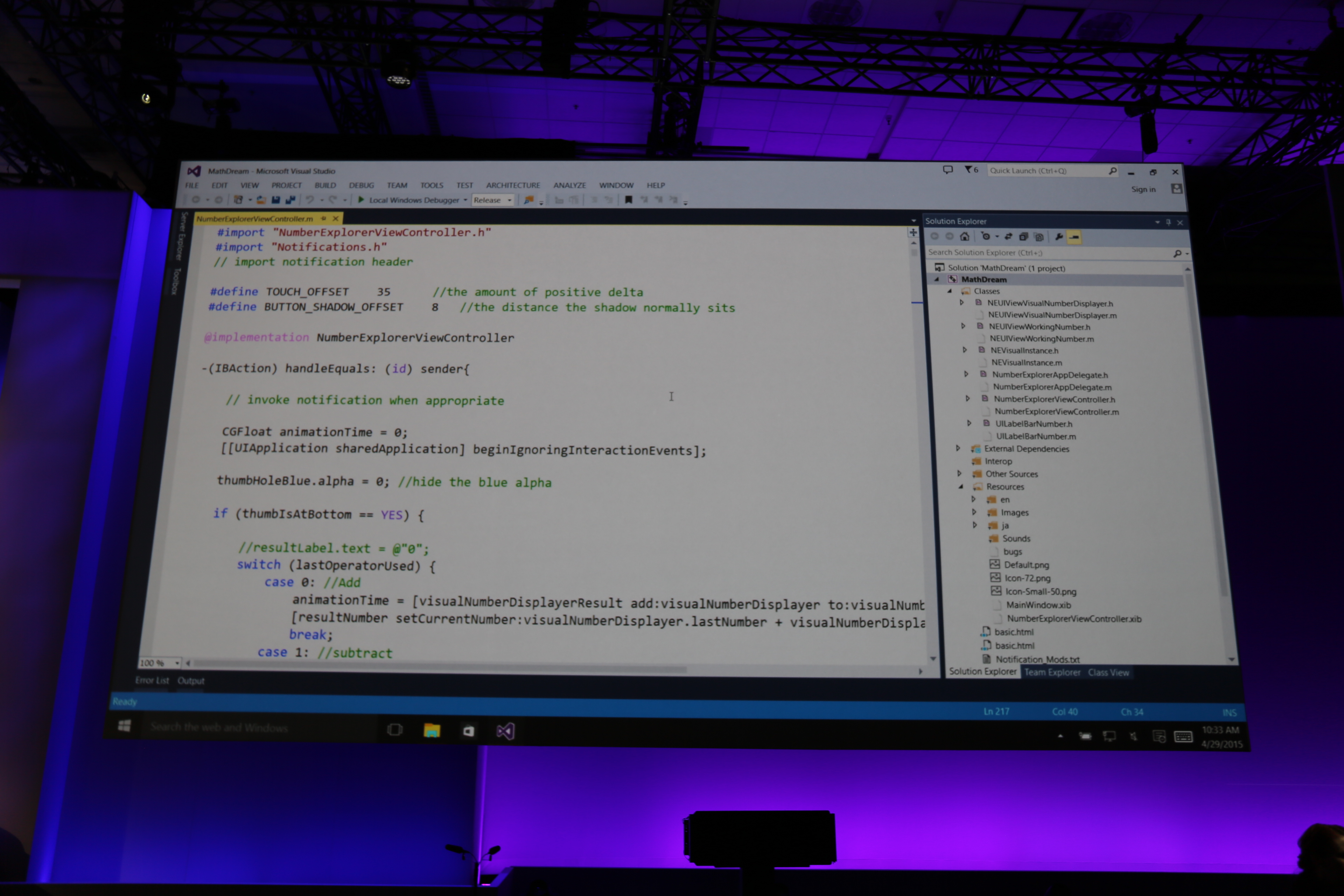
Task: Open the Error List panel tab
Action: click(152, 680)
